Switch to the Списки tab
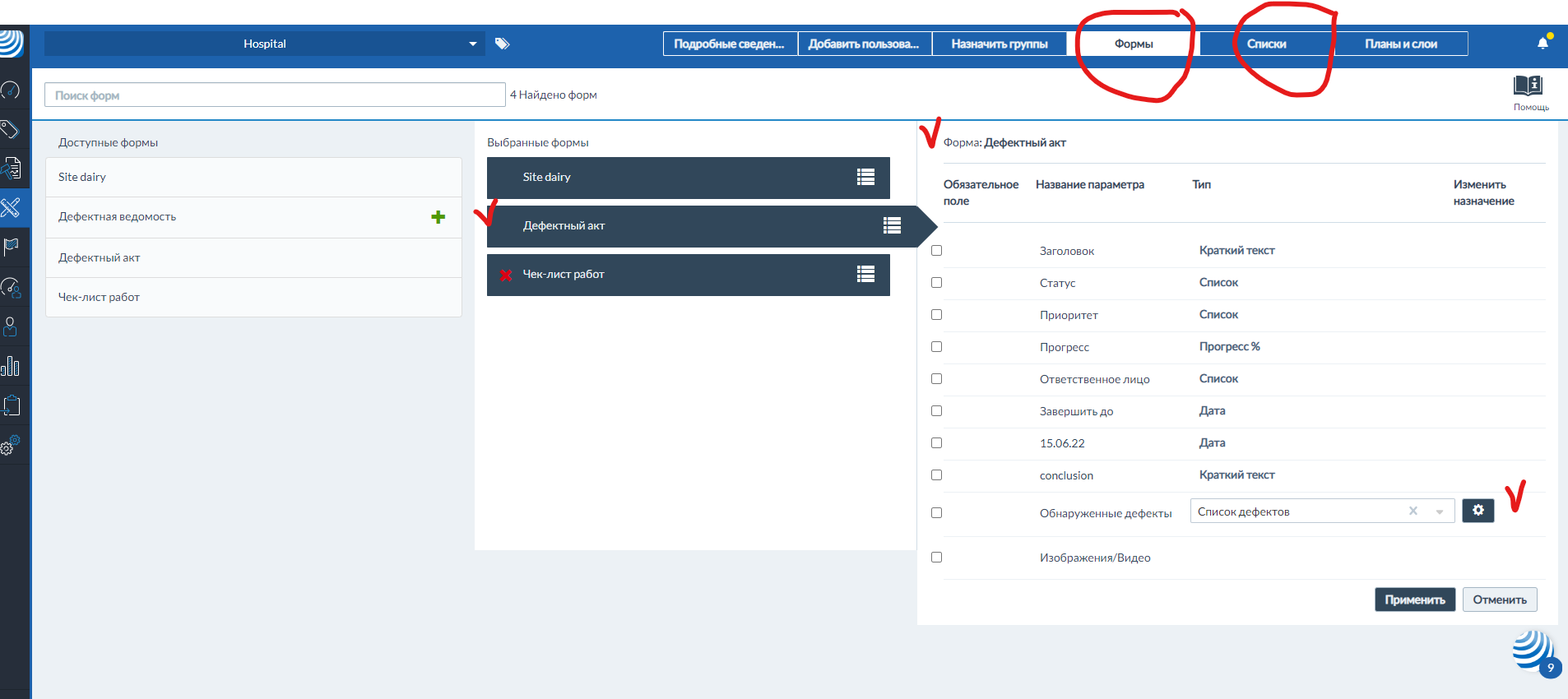This screenshot has width=1568, height=699. 1266,44
